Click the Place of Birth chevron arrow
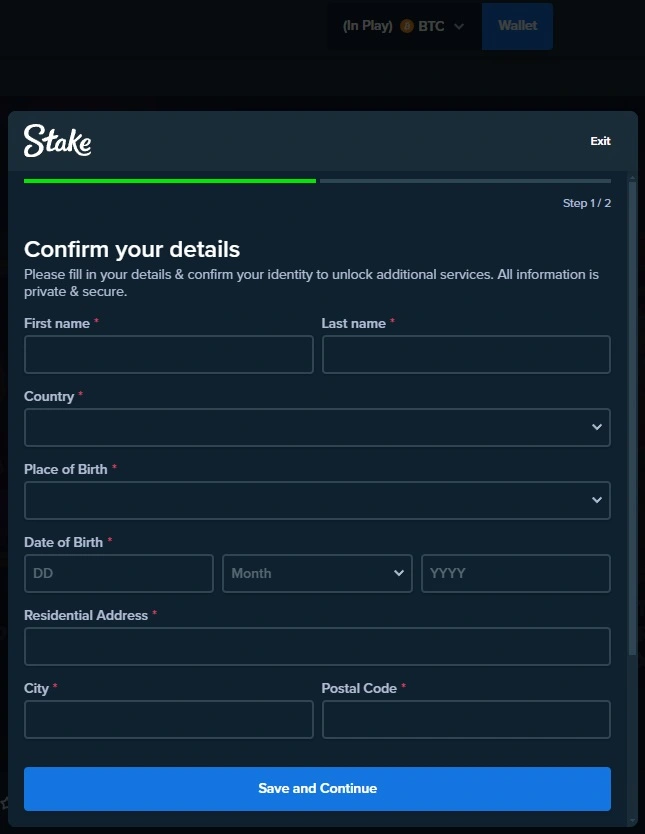The image size is (645, 834). pyautogui.click(x=597, y=500)
